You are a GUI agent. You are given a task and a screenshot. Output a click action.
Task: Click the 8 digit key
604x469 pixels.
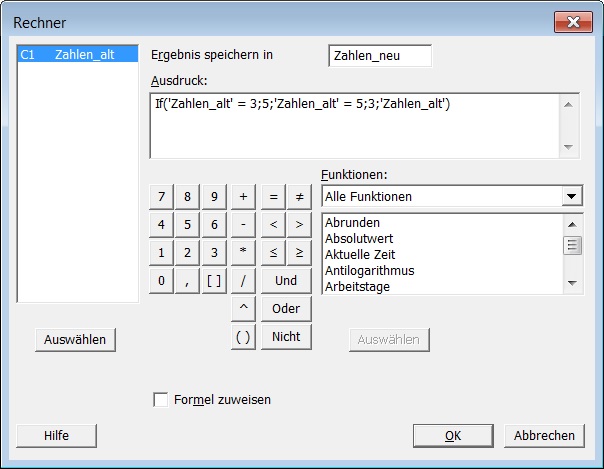click(x=187, y=197)
